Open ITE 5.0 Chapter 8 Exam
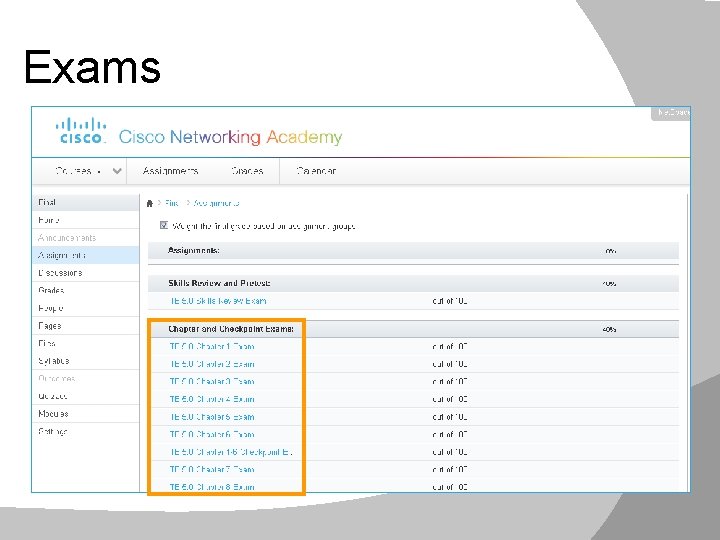Image resolution: width=720 pixels, height=540 pixels. pos(212,487)
